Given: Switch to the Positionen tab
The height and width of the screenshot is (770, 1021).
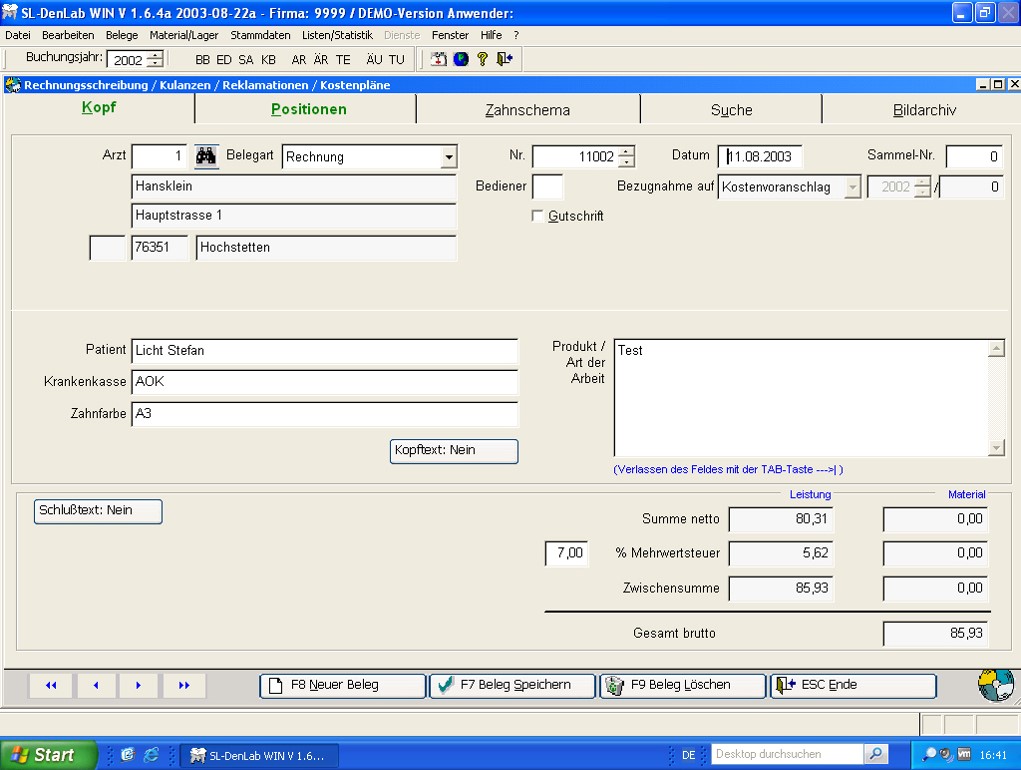Looking at the screenshot, I should click(309, 109).
